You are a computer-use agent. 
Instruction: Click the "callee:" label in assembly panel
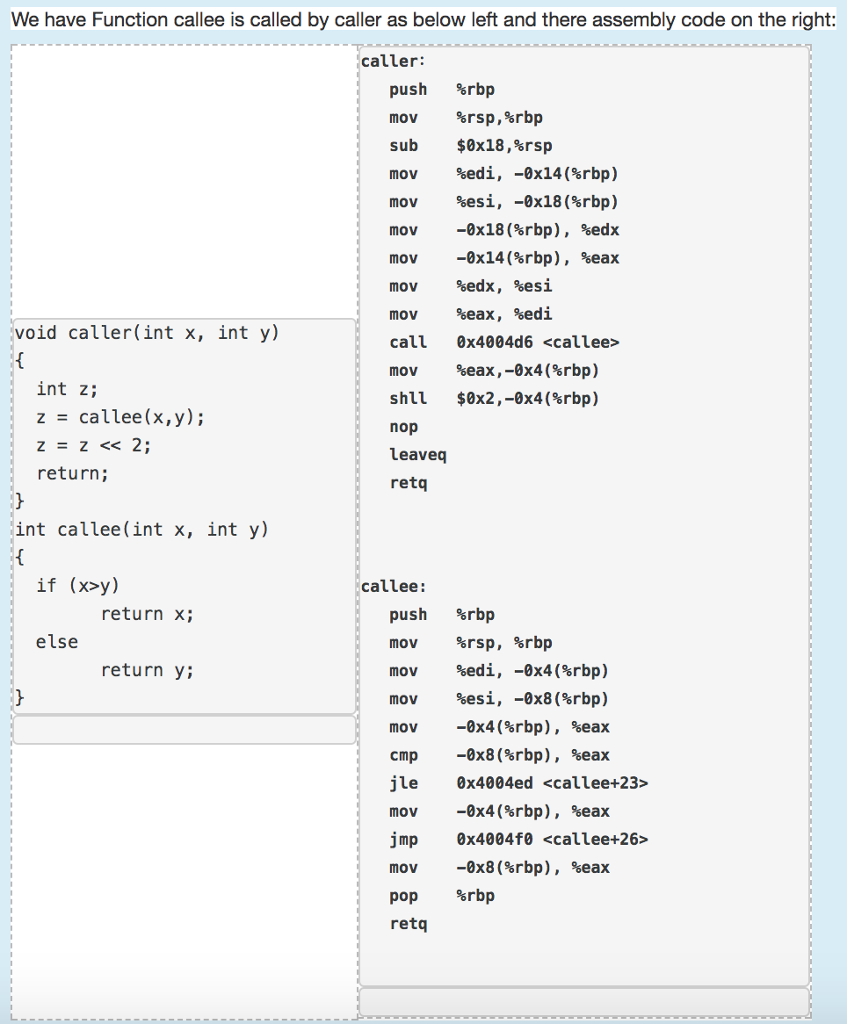pyautogui.click(x=390, y=585)
